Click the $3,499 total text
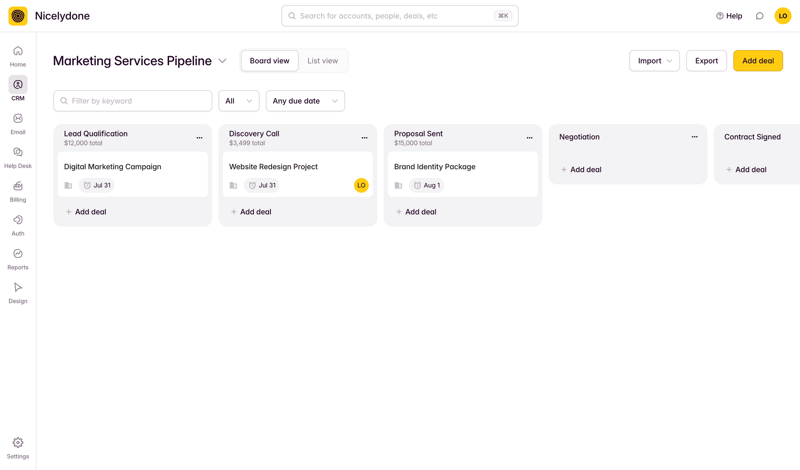Screen dimensions: 800x470 click(x=247, y=143)
